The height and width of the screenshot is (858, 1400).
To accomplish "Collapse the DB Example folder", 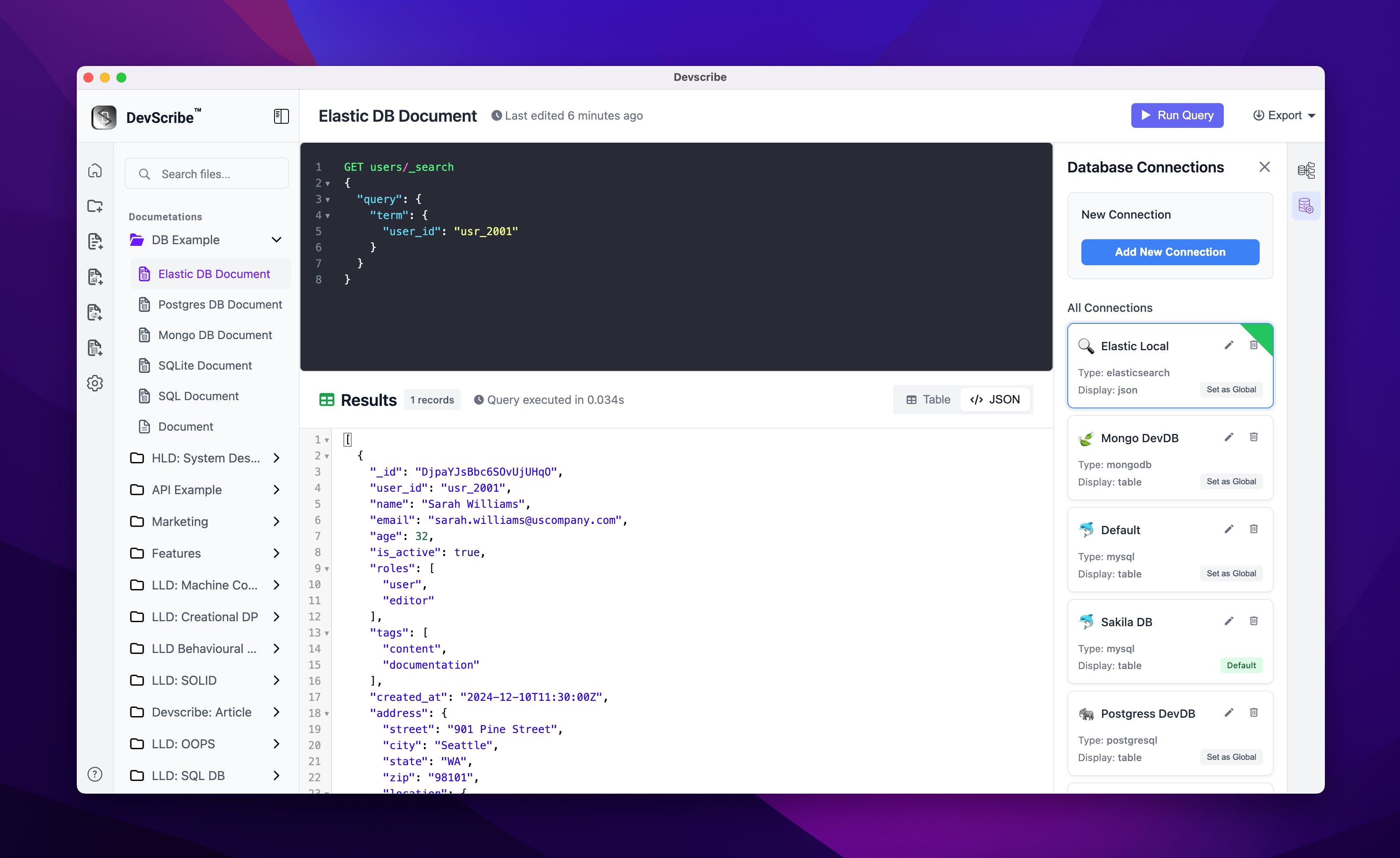I will (x=276, y=240).
